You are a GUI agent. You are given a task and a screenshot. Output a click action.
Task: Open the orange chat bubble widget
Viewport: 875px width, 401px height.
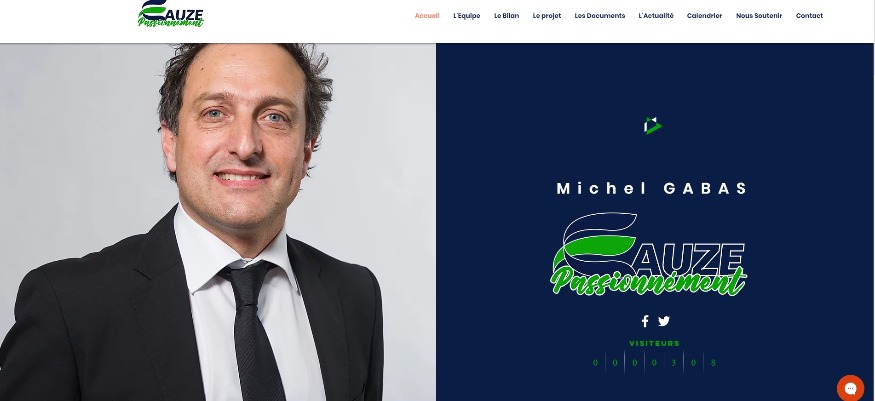coord(850,388)
